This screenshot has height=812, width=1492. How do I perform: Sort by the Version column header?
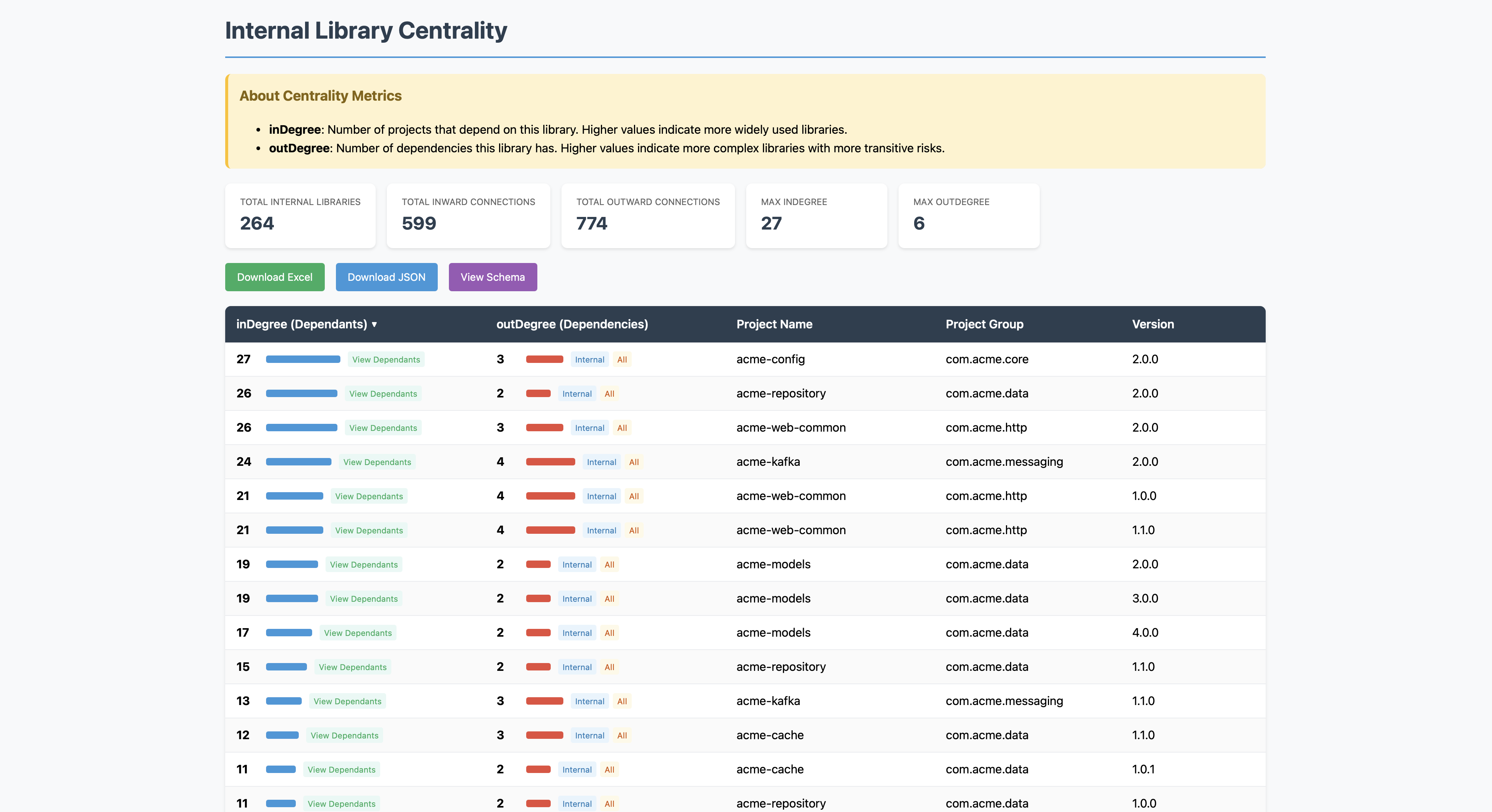tap(1153, 324)
